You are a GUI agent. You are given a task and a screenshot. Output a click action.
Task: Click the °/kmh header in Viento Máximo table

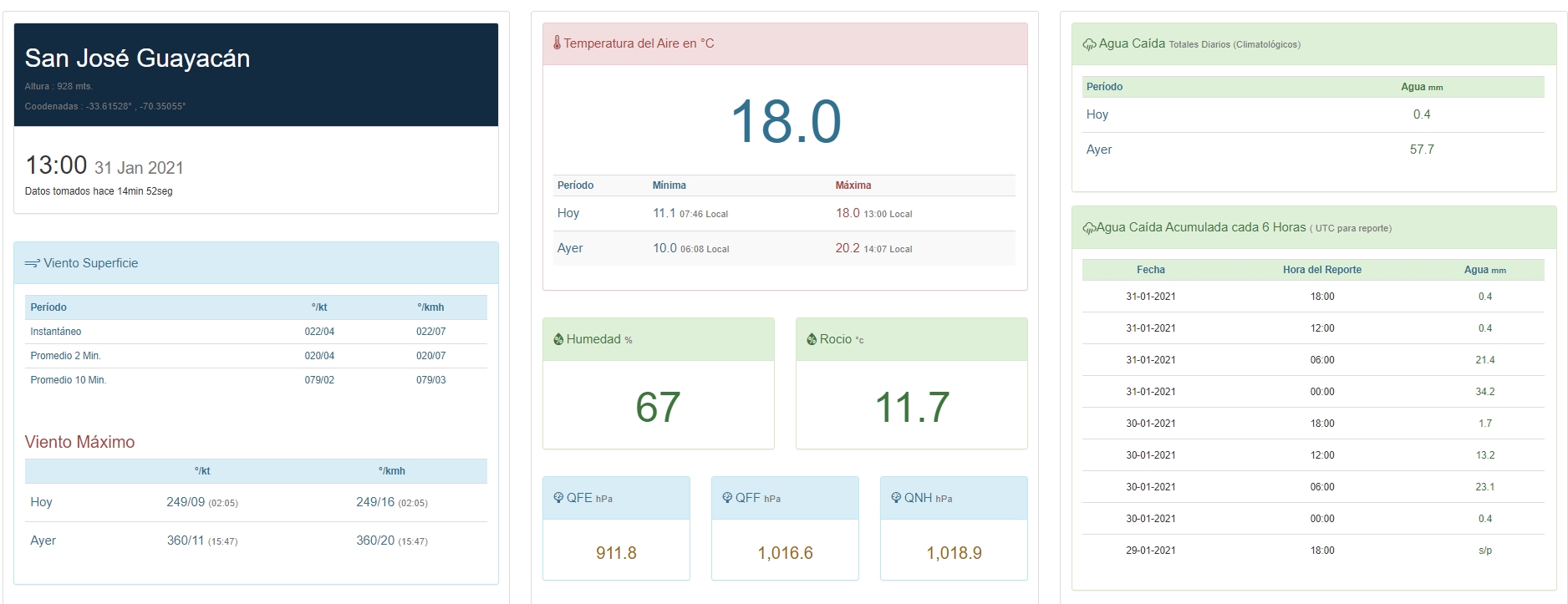[x=392, y=471]
